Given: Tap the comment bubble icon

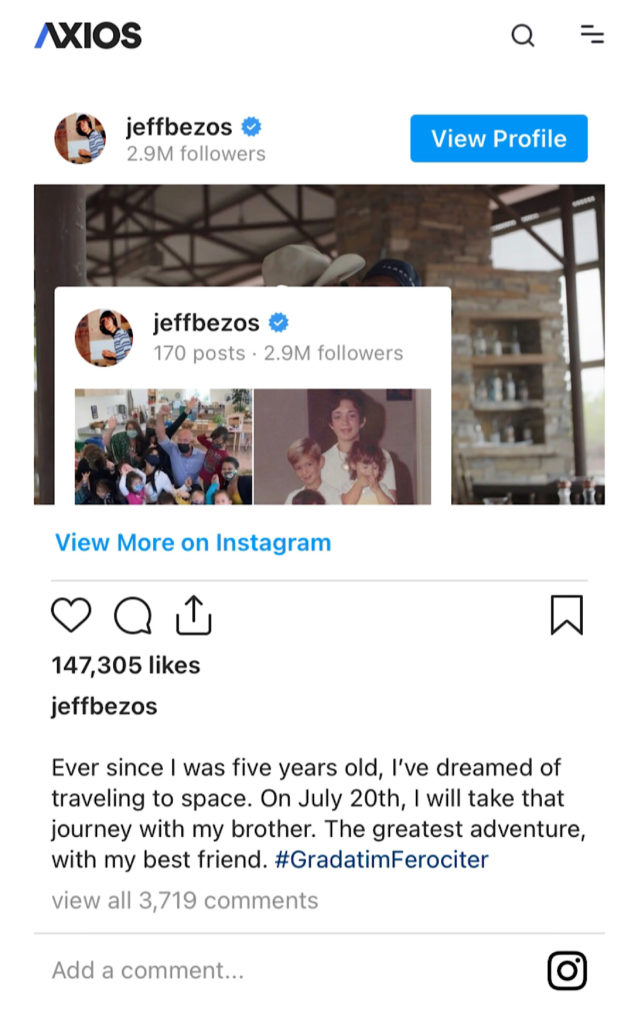Looking at the screenshot, I should pos(133,615).
